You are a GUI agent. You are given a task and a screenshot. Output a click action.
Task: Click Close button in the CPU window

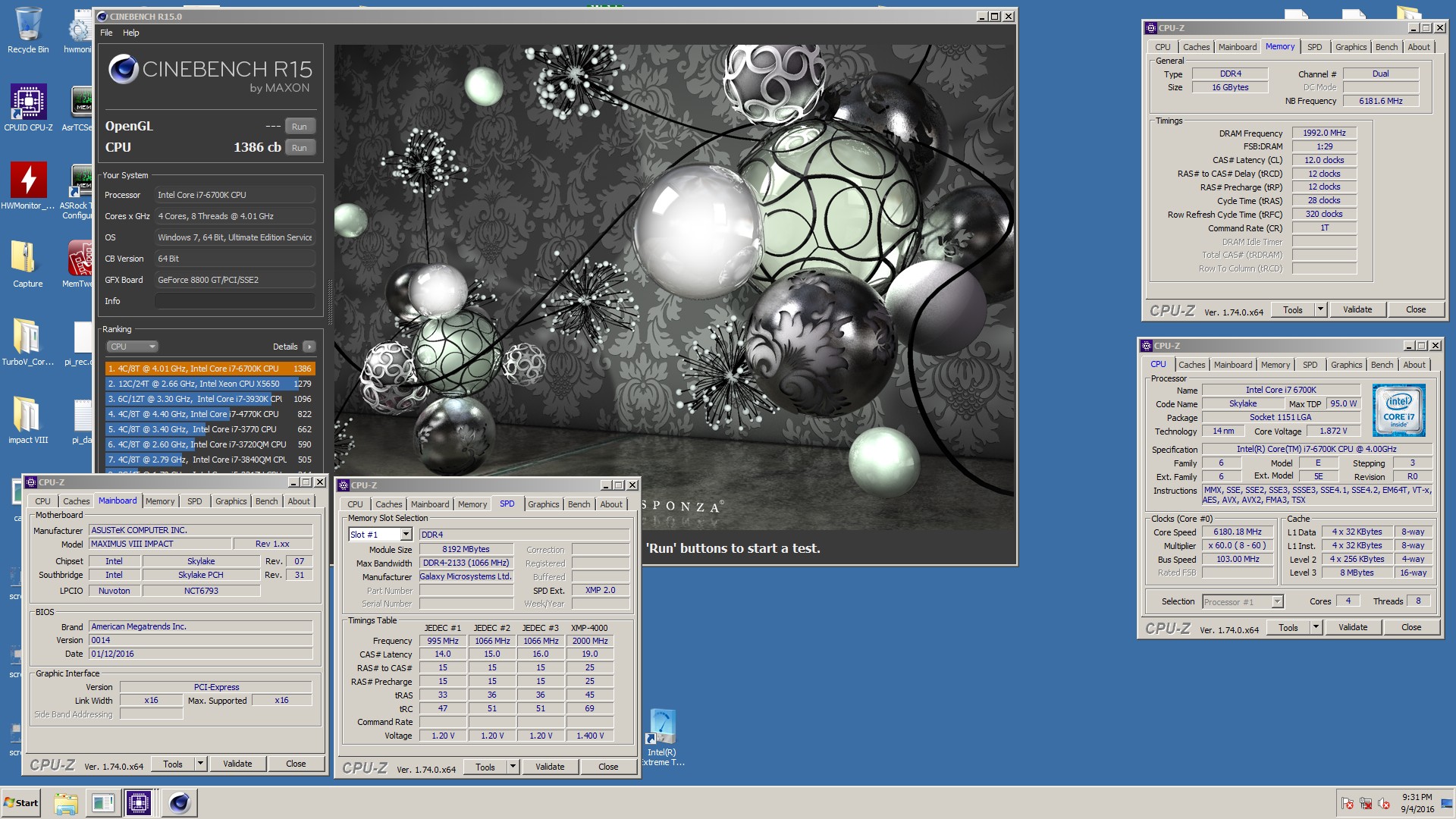pyautogui.click(x=1411, y=627)
